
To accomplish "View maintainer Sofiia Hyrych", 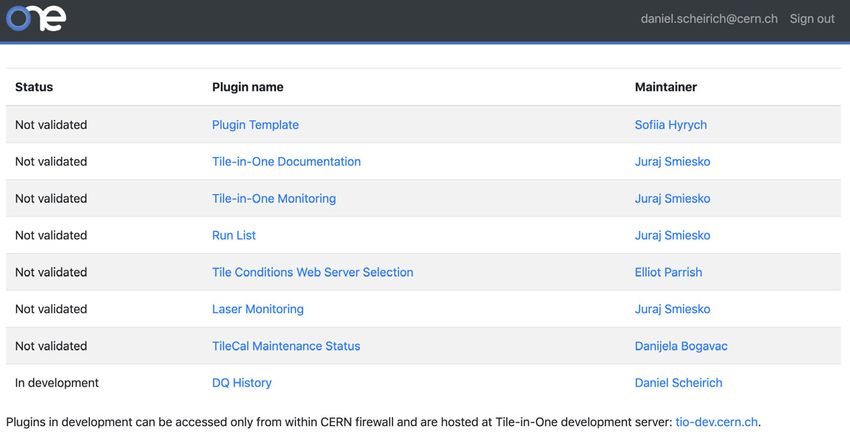I will coord(671,125).
